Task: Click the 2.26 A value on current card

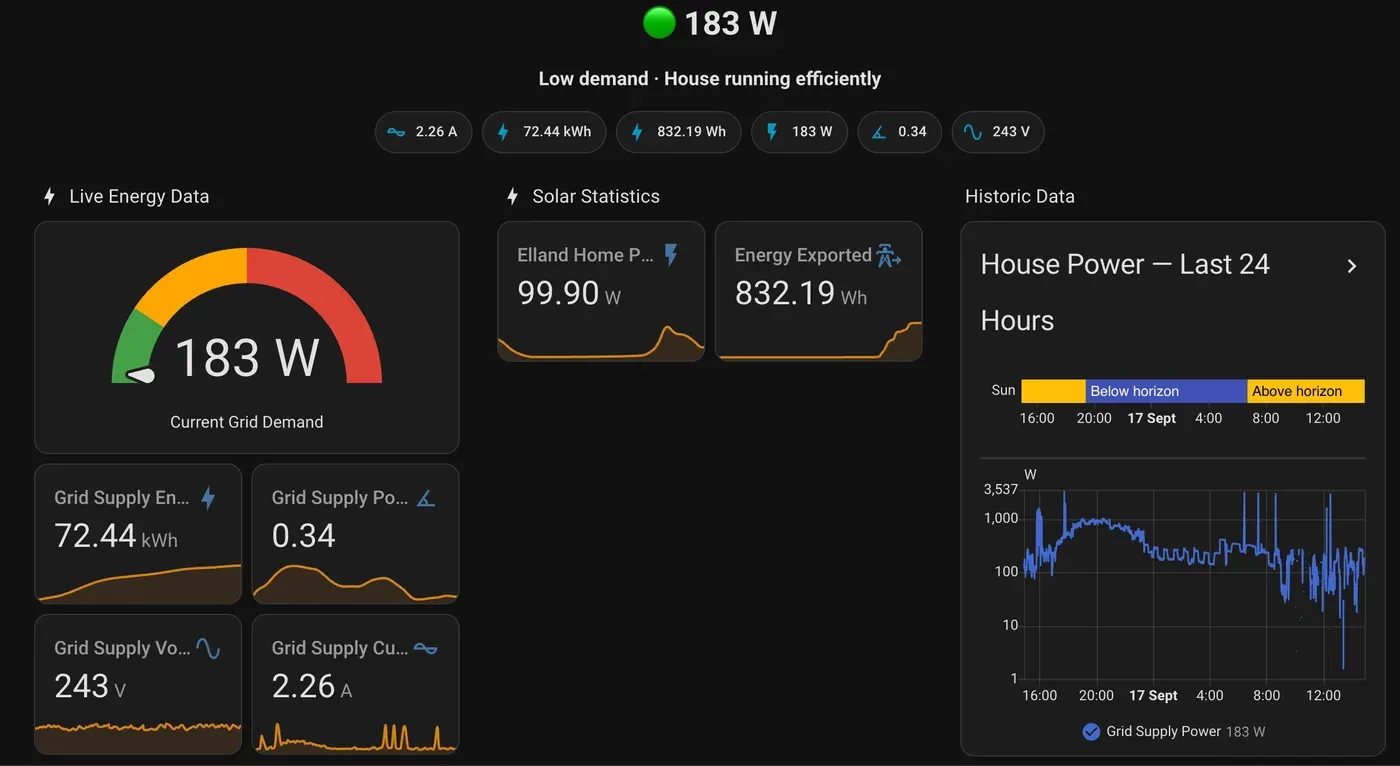Action: (x=312, y=687)
